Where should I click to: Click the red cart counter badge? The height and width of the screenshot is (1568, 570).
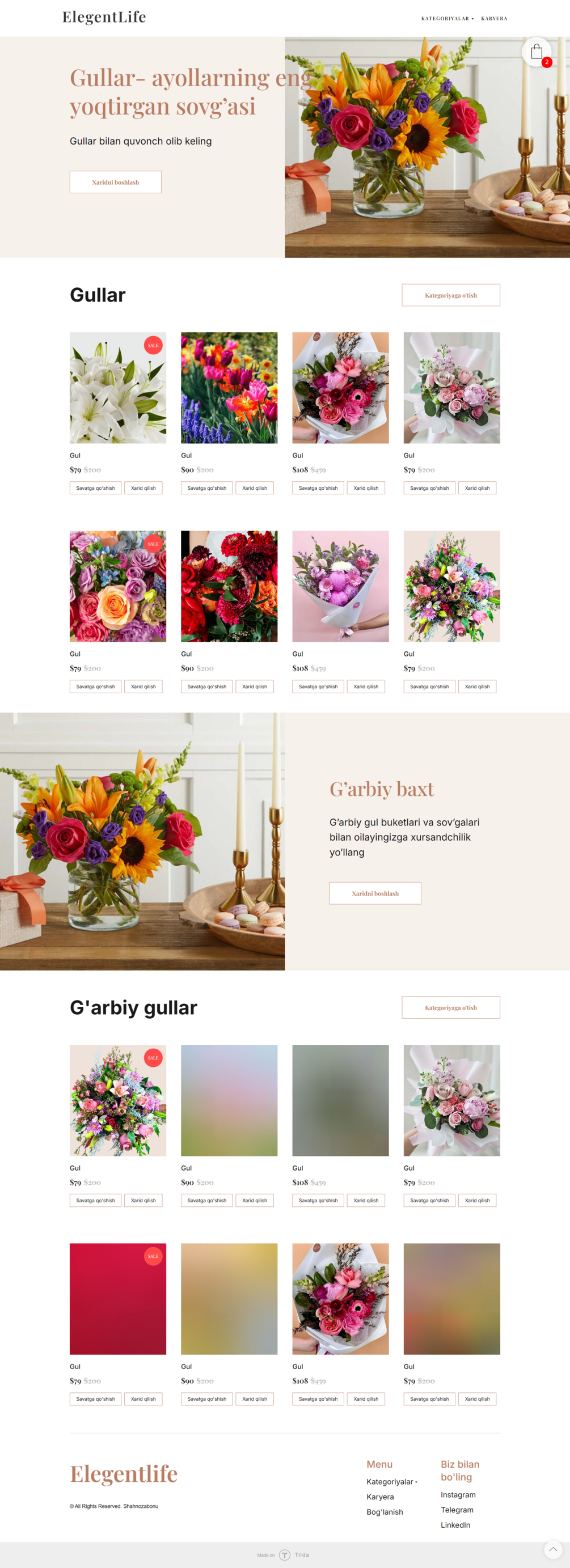click(x=547, y=62)
